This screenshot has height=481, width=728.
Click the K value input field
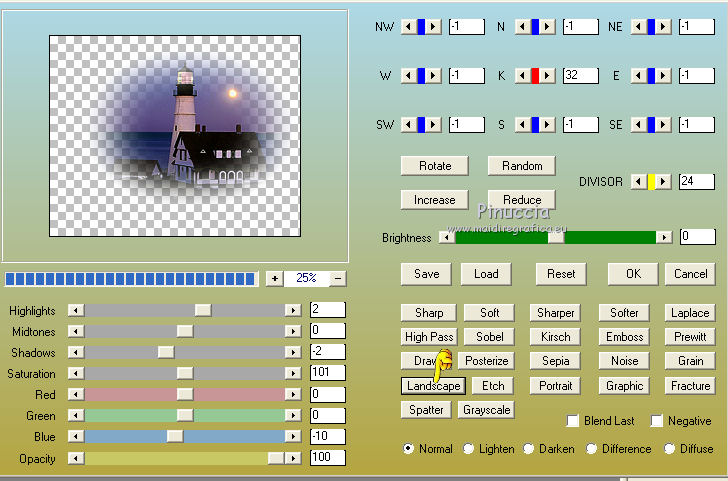[x=580, y=75]
